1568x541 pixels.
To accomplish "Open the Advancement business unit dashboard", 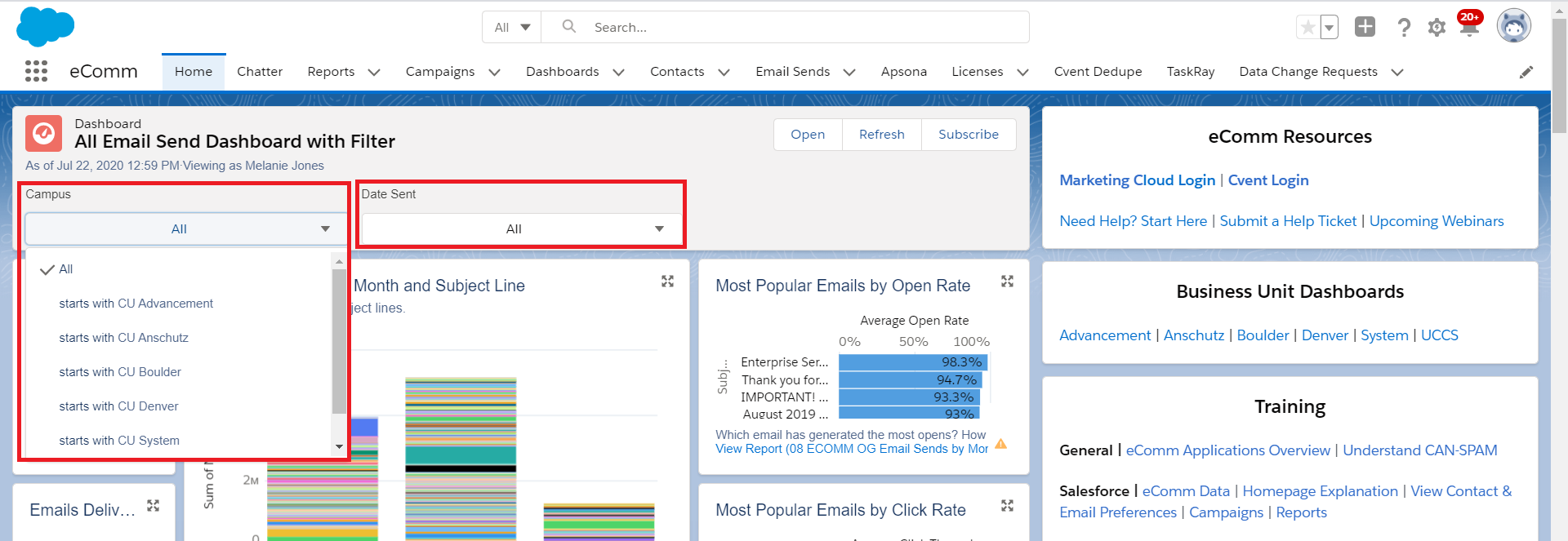I will pyautogui.click(x=1105, y=335).
